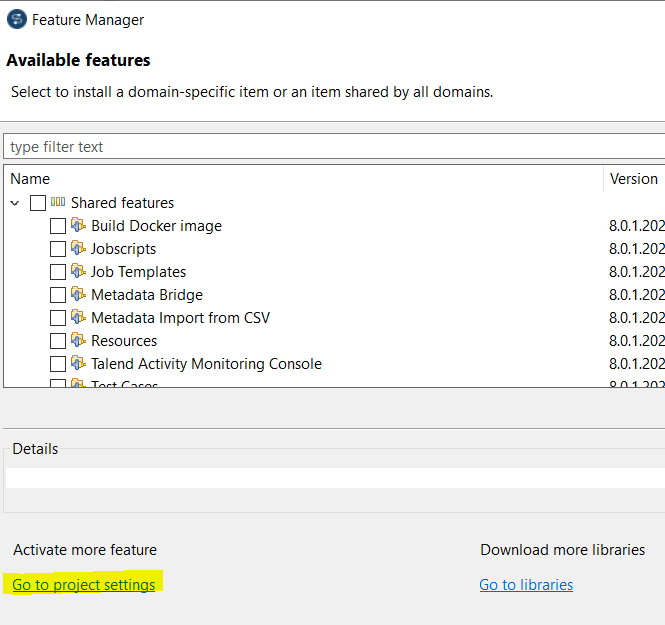
Task: Select the Jobscripts row label
Action: tap(123, 249)
